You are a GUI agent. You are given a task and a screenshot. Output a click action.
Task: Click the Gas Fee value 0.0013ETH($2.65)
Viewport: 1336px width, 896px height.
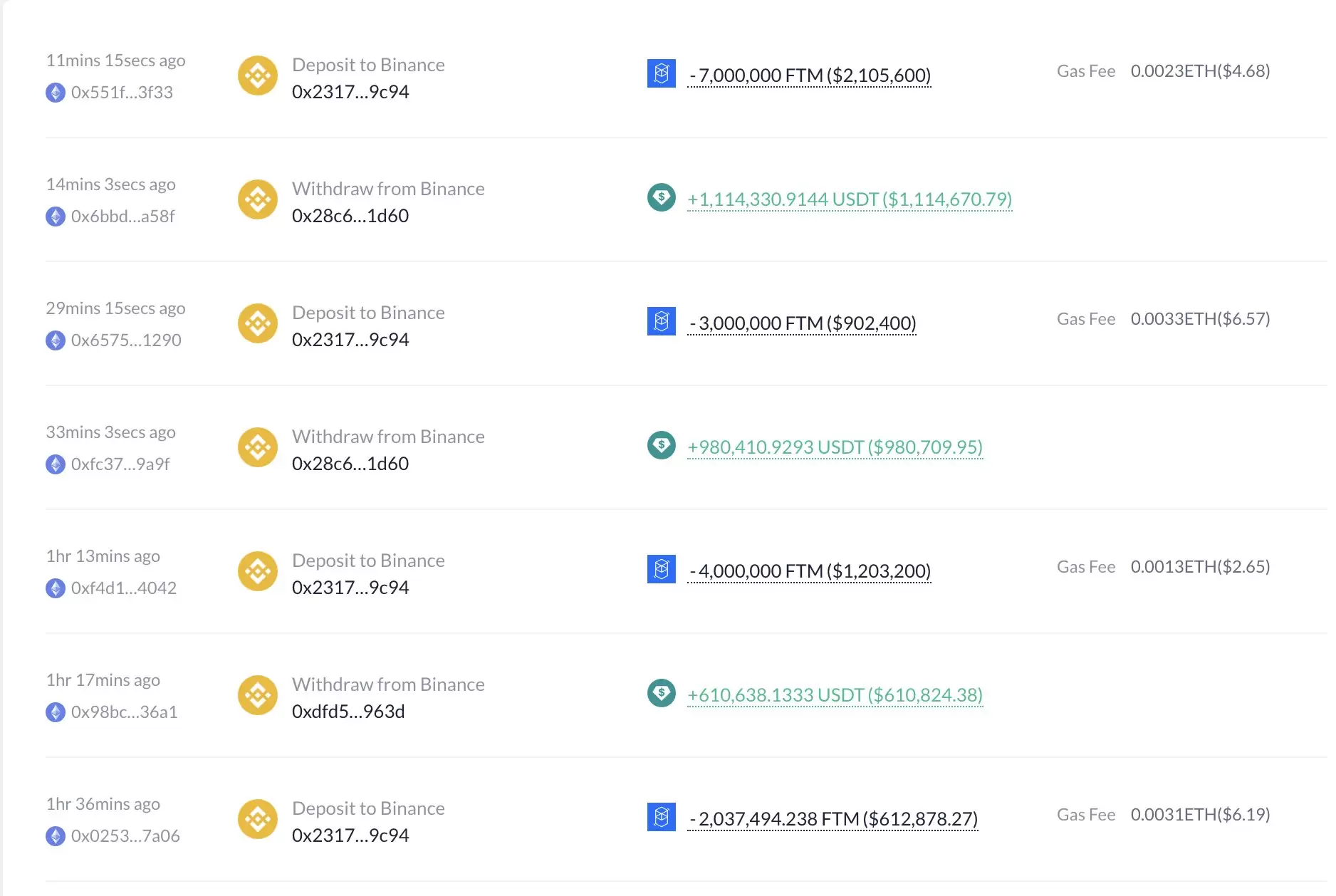(1200, 567)
